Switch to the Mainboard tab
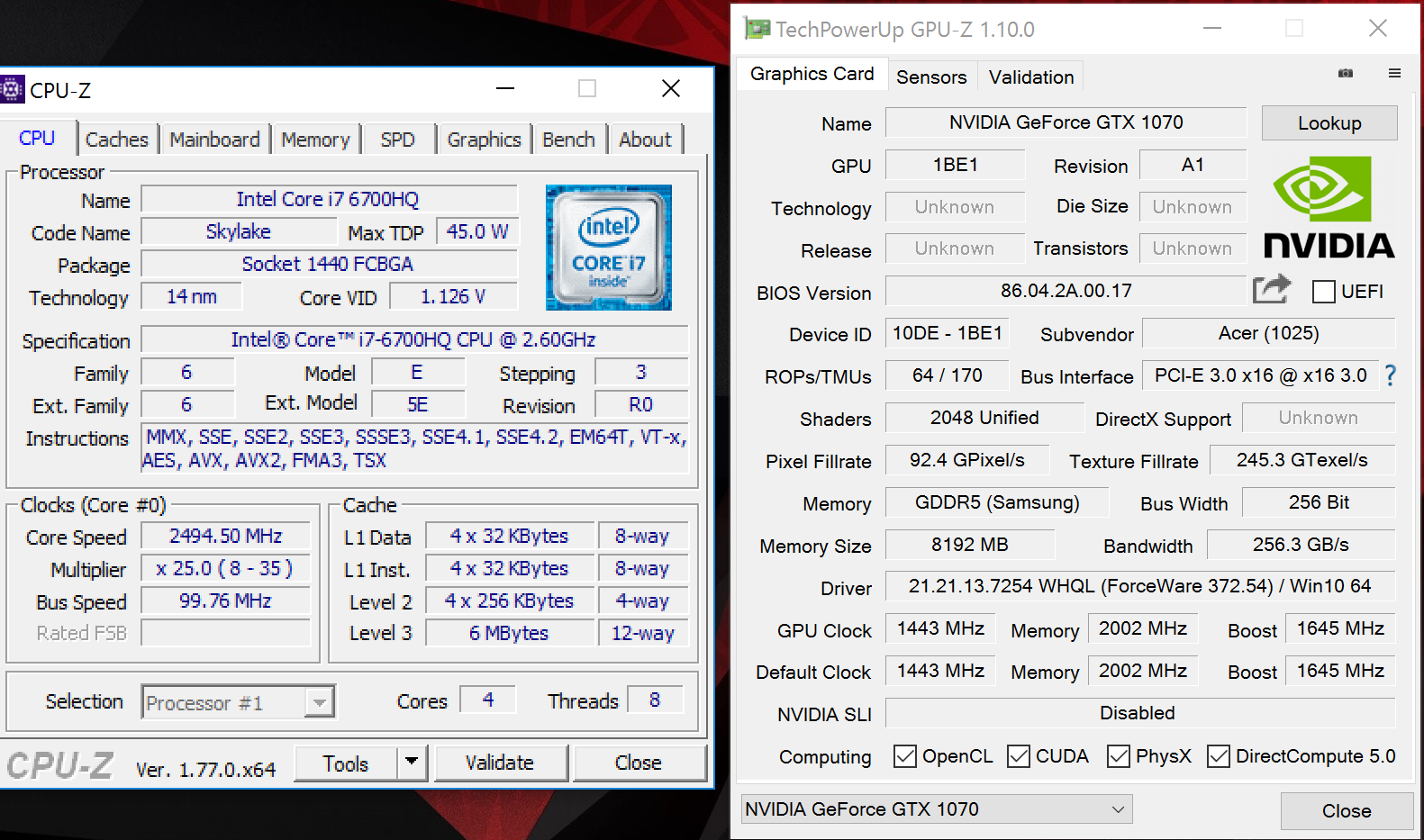The image size is (1424, 840). pos(214,140)
